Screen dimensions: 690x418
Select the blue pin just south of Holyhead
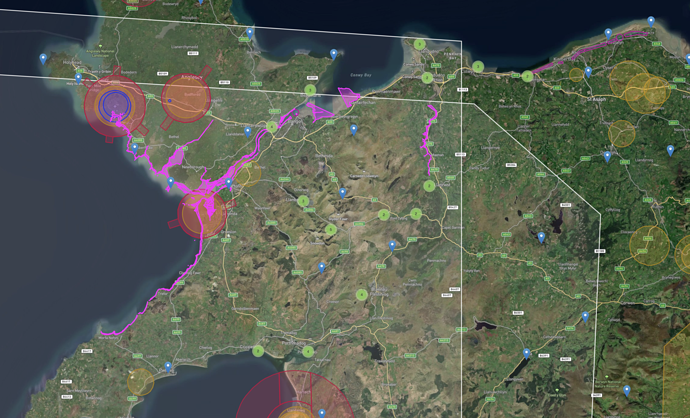coord(78,79)
